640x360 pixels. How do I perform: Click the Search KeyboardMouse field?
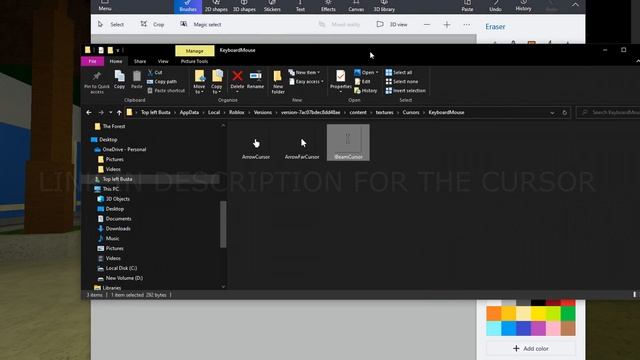pos(608,112)
